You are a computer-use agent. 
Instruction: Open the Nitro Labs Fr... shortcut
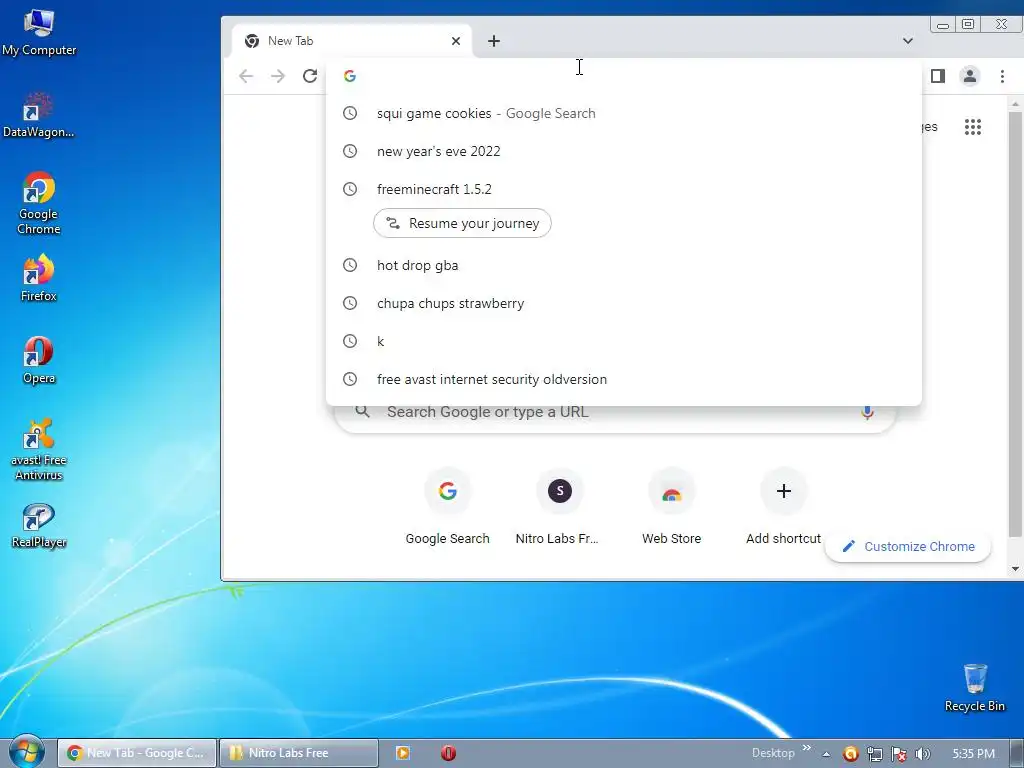click(x=559, y=508)
